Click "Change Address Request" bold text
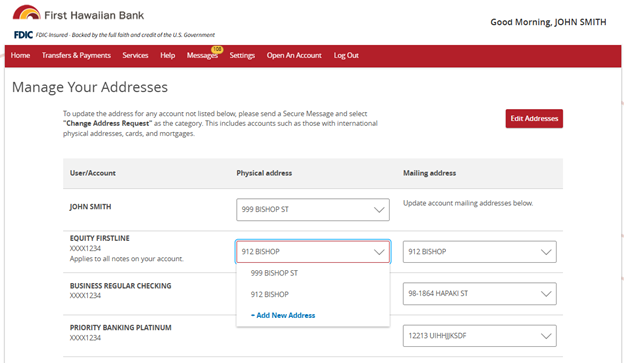Screen dimensions: 624x363 pos(107,123)
